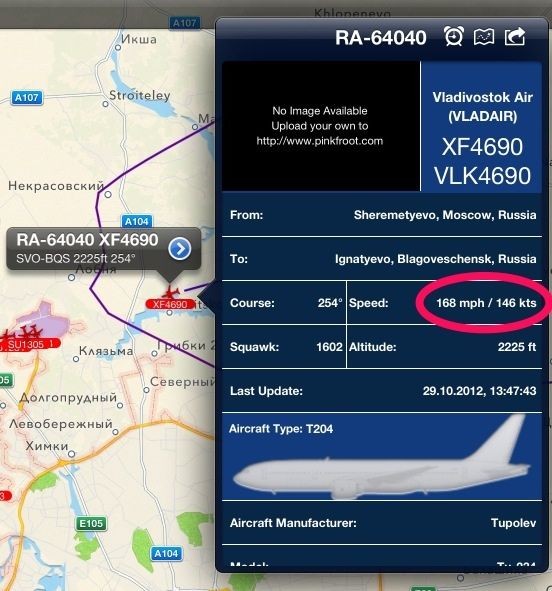Open details via blue chevron in callout
The height and width of the screenshot is (591, 552).
click(180, 249)
